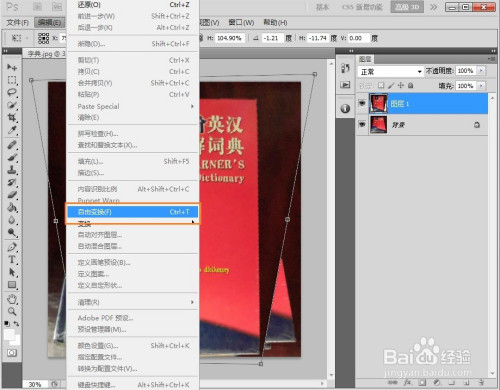Click the foreground color swatch

9,334
